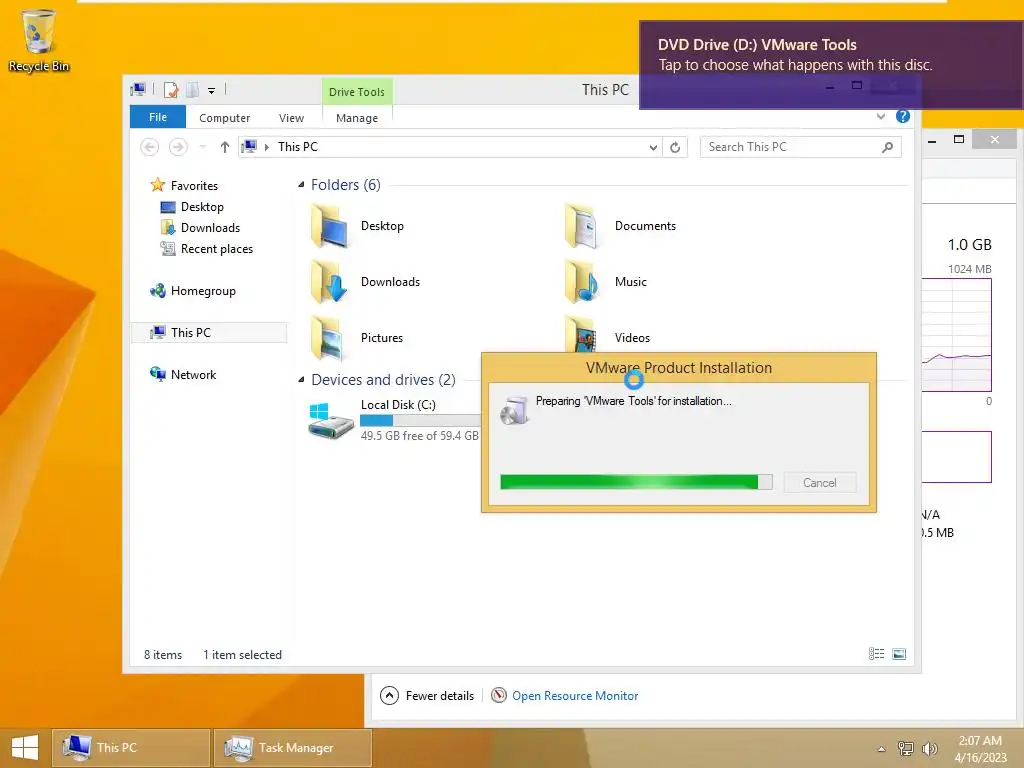The height and width of the screenshot is (768, 1024).
Task: Go up one level arrow
Action: [225, 147]
